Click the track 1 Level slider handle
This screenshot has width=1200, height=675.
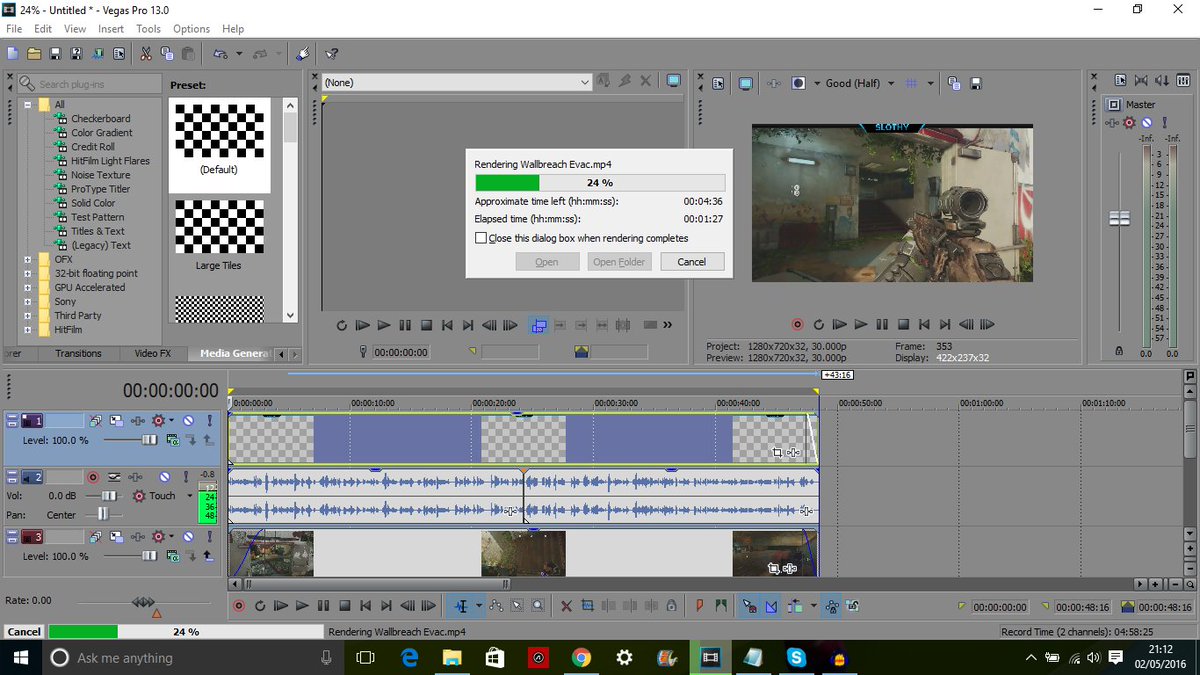pos(149,439)
